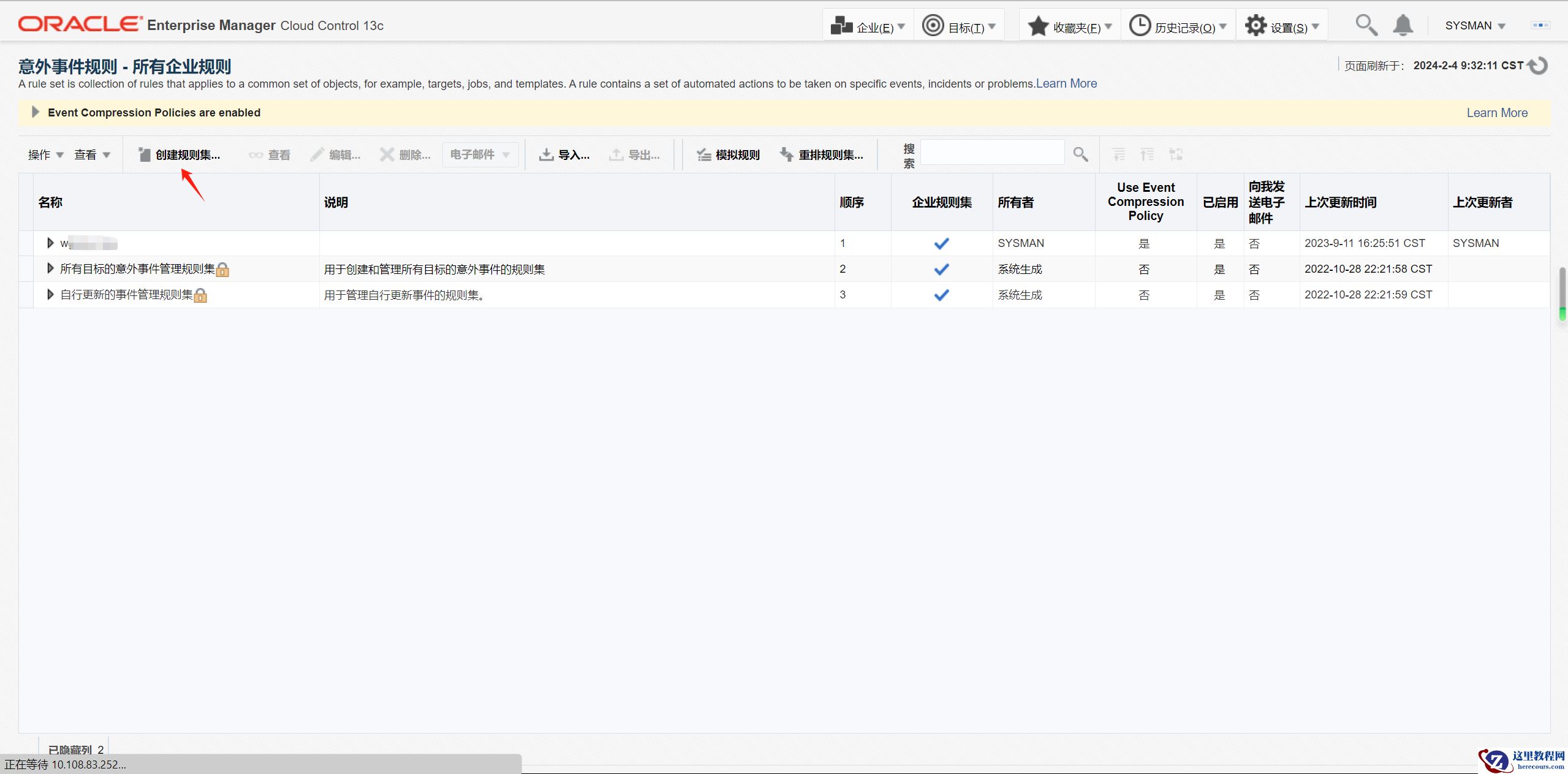Click Learn More link in yellow banner
The width and height of the screenshot is (1568, 774).
coord(1496,113)
